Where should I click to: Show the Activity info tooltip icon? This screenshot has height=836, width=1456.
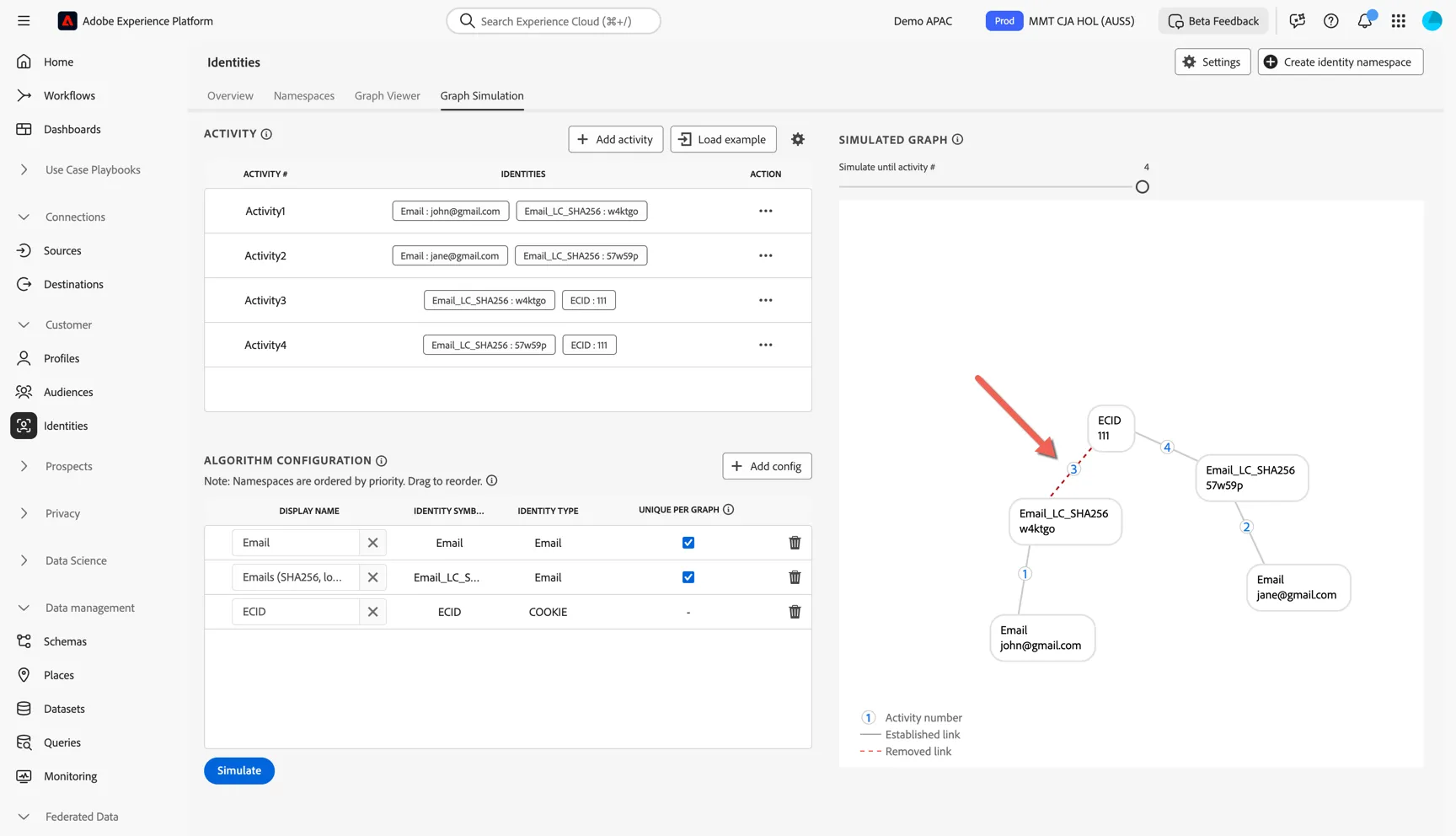pos(266,134)
